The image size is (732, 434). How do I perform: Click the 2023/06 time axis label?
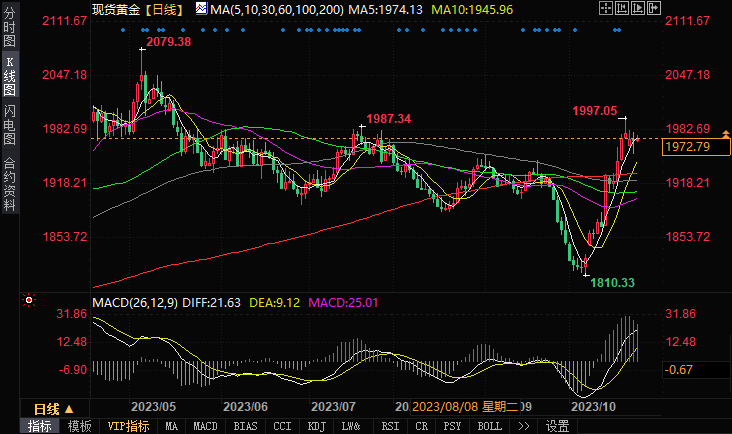click(245, 406)
